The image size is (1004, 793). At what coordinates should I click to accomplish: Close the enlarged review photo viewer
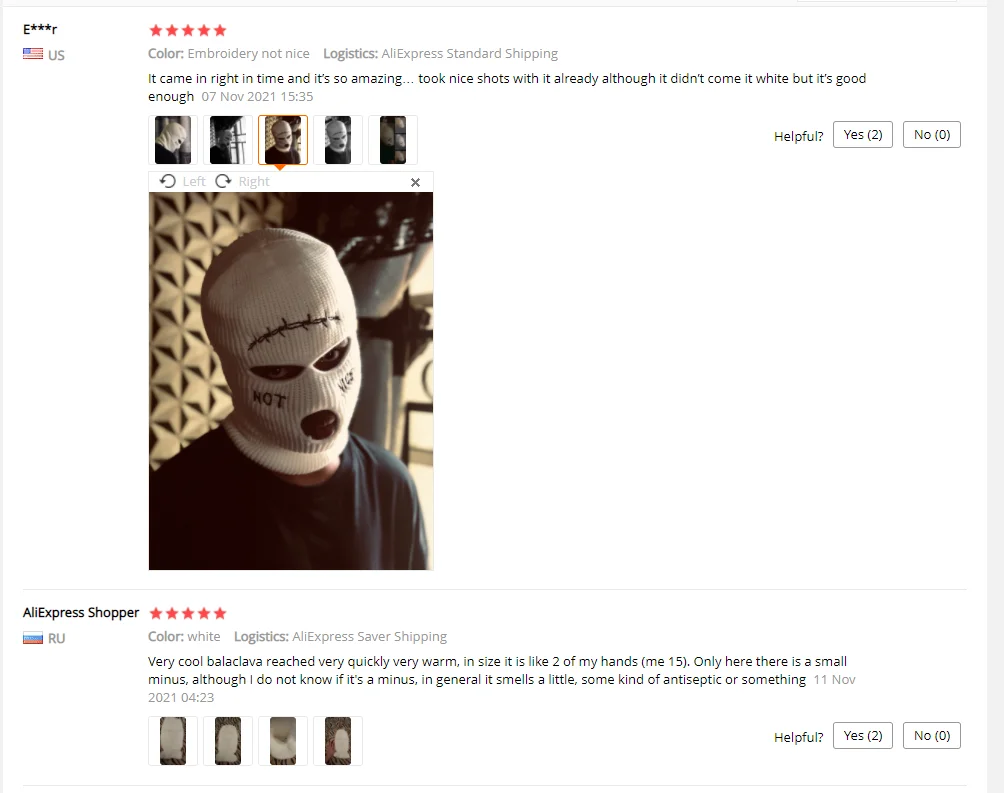tap(415, 183)
